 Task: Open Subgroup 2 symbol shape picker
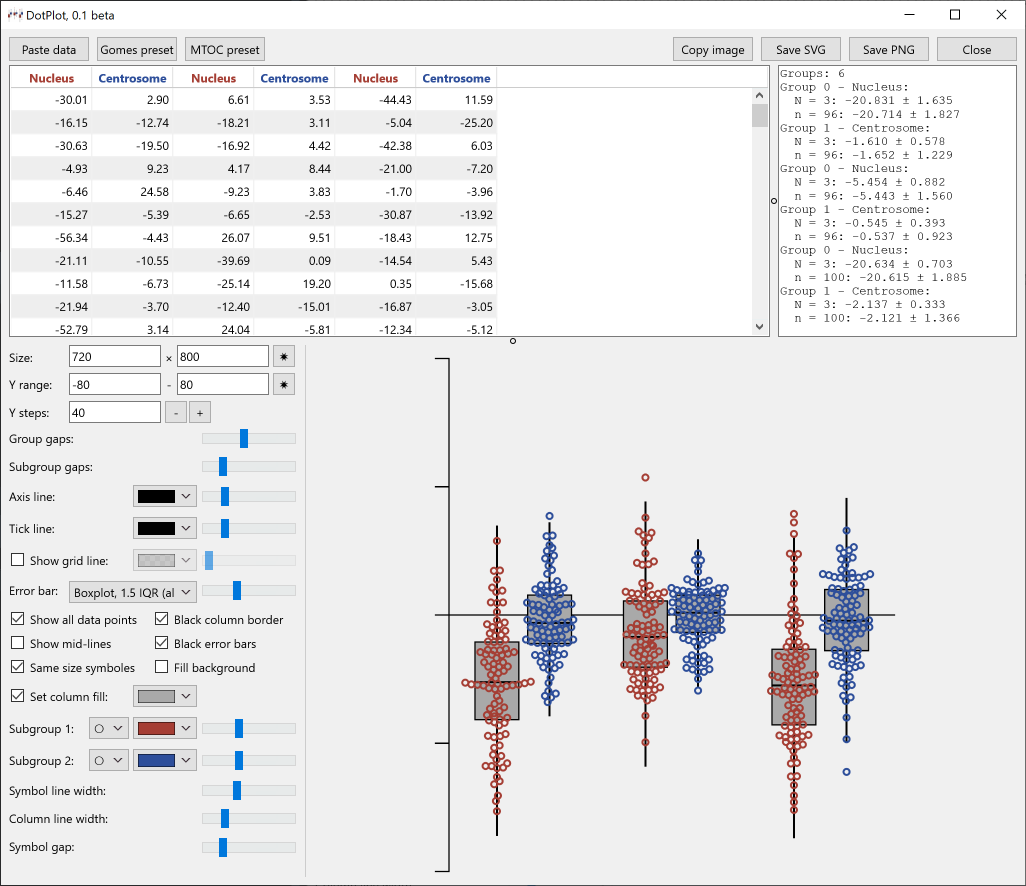[x=109, y=761]
